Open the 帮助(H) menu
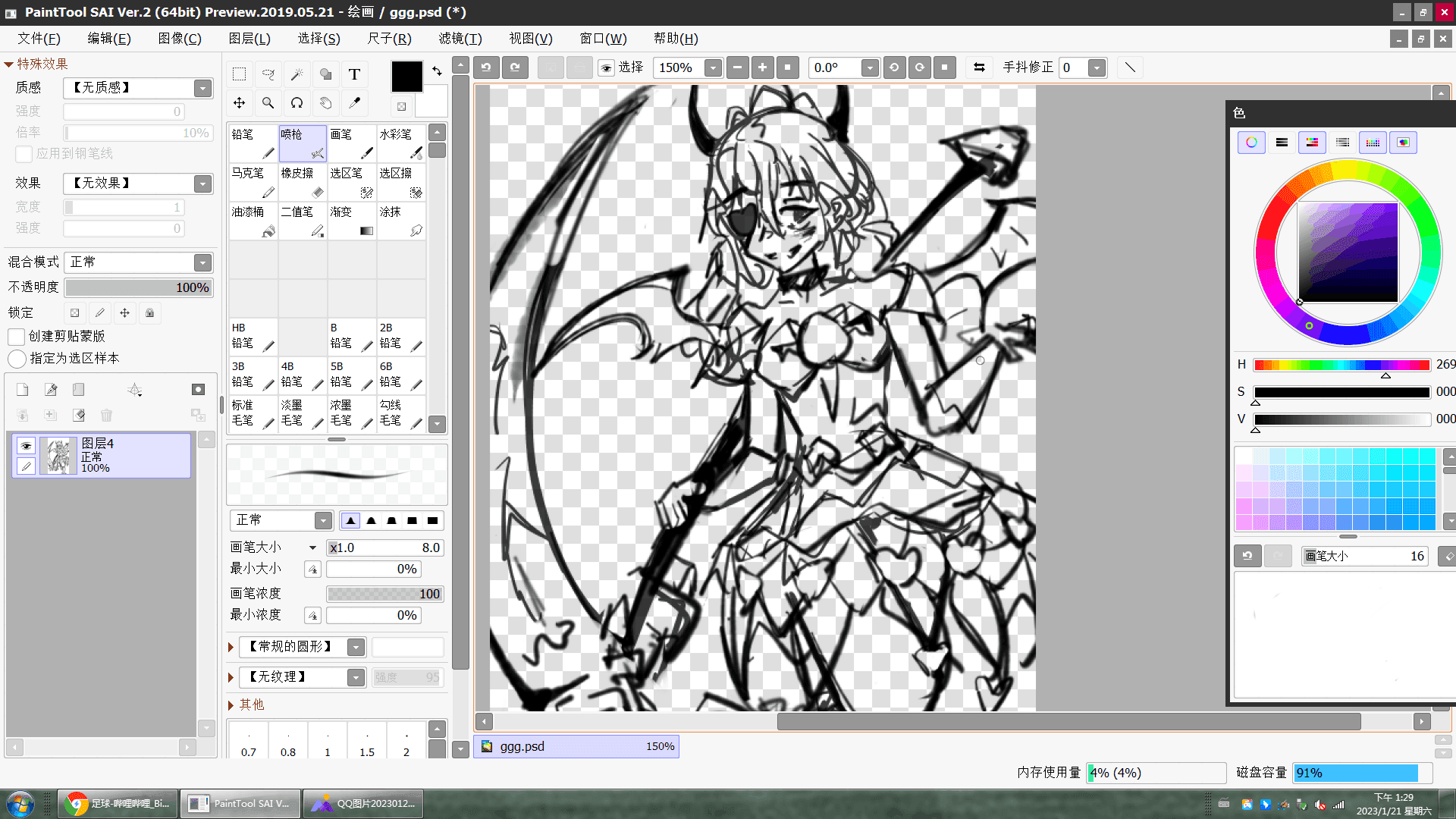 click(676, 39)
